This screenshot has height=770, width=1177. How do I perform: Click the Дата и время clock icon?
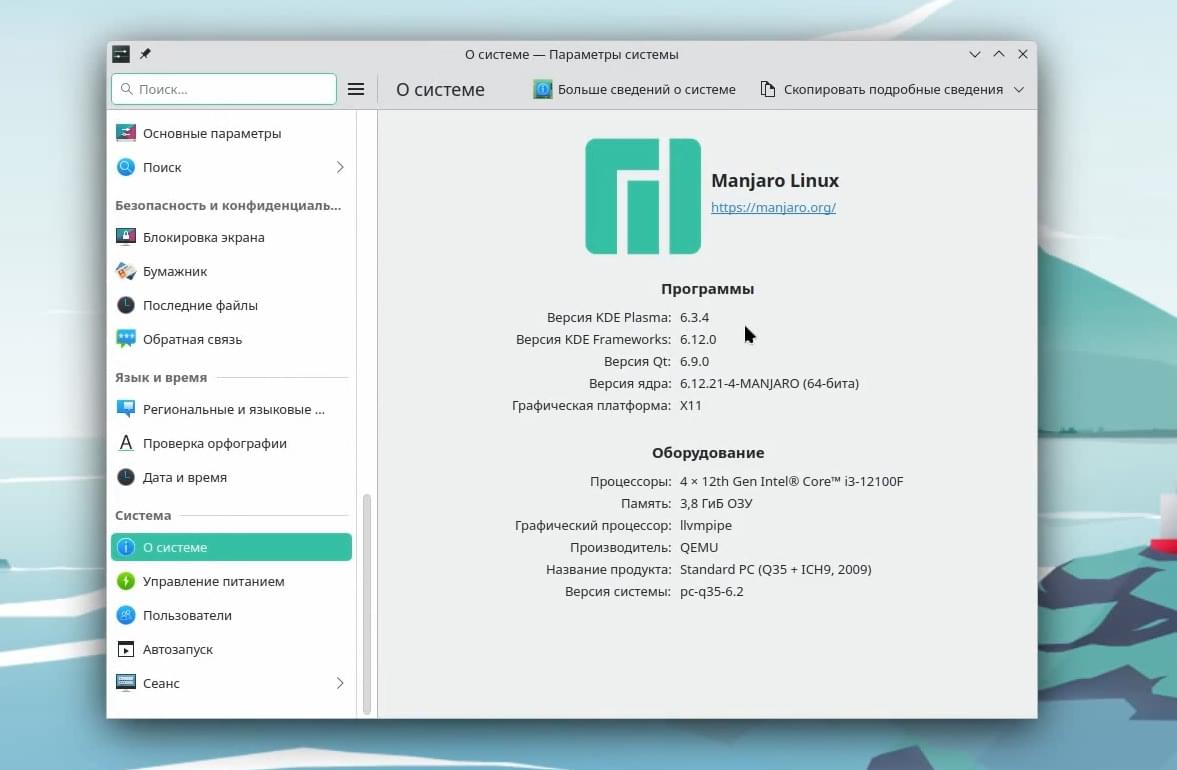click(125, 477)
